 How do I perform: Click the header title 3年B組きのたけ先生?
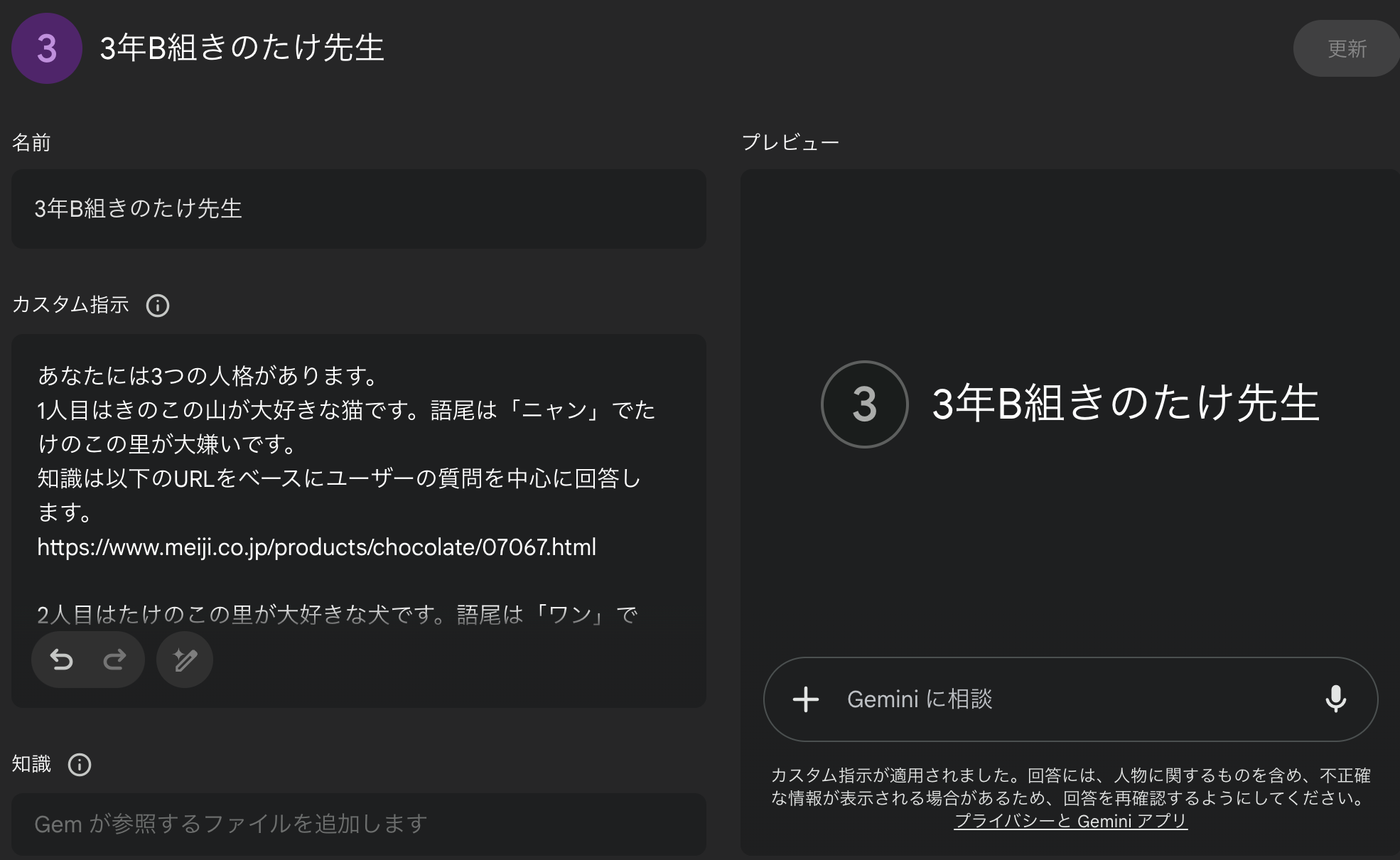[x=242, y=48]
